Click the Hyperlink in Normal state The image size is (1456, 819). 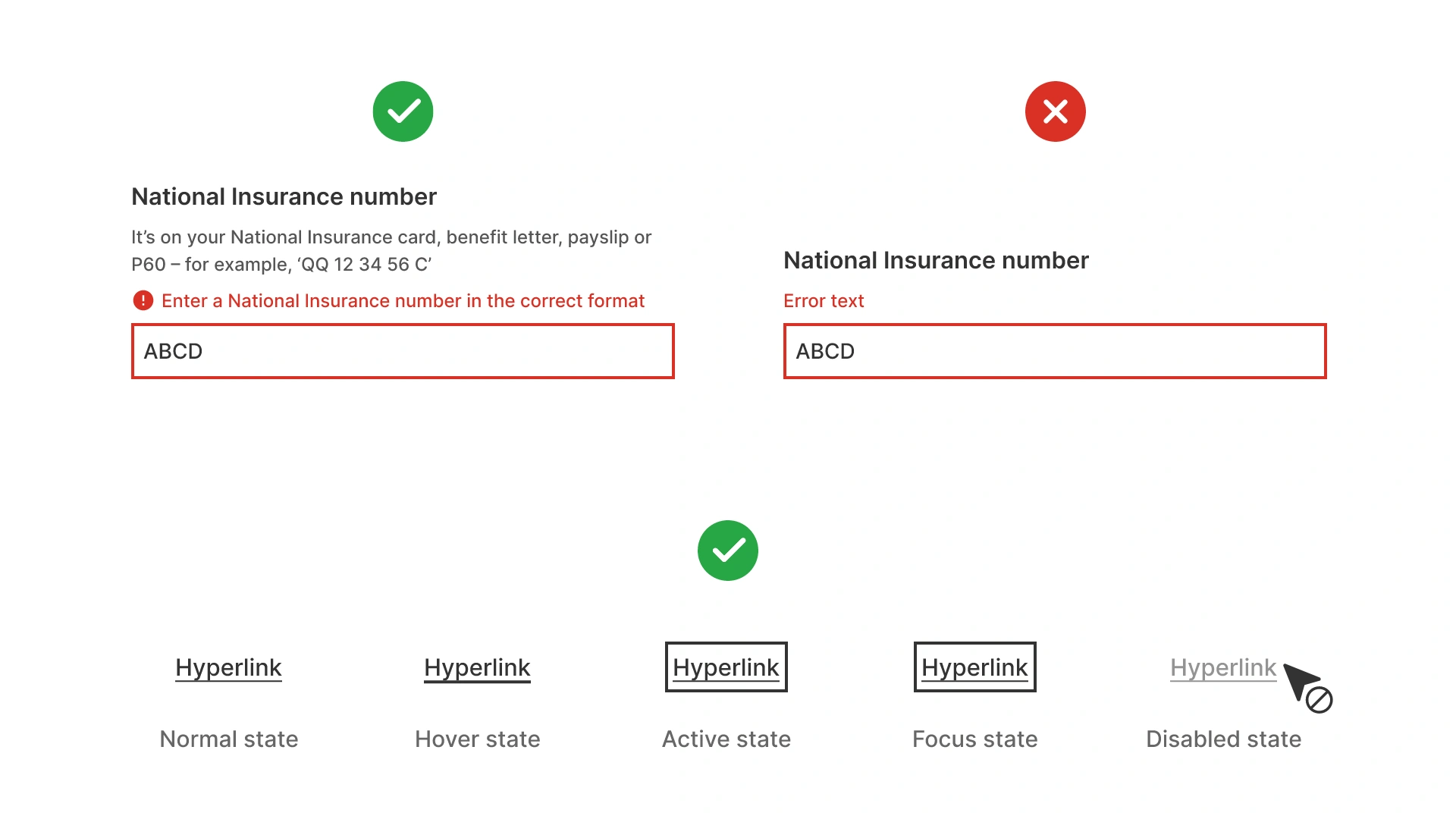(x=228, y=667)
